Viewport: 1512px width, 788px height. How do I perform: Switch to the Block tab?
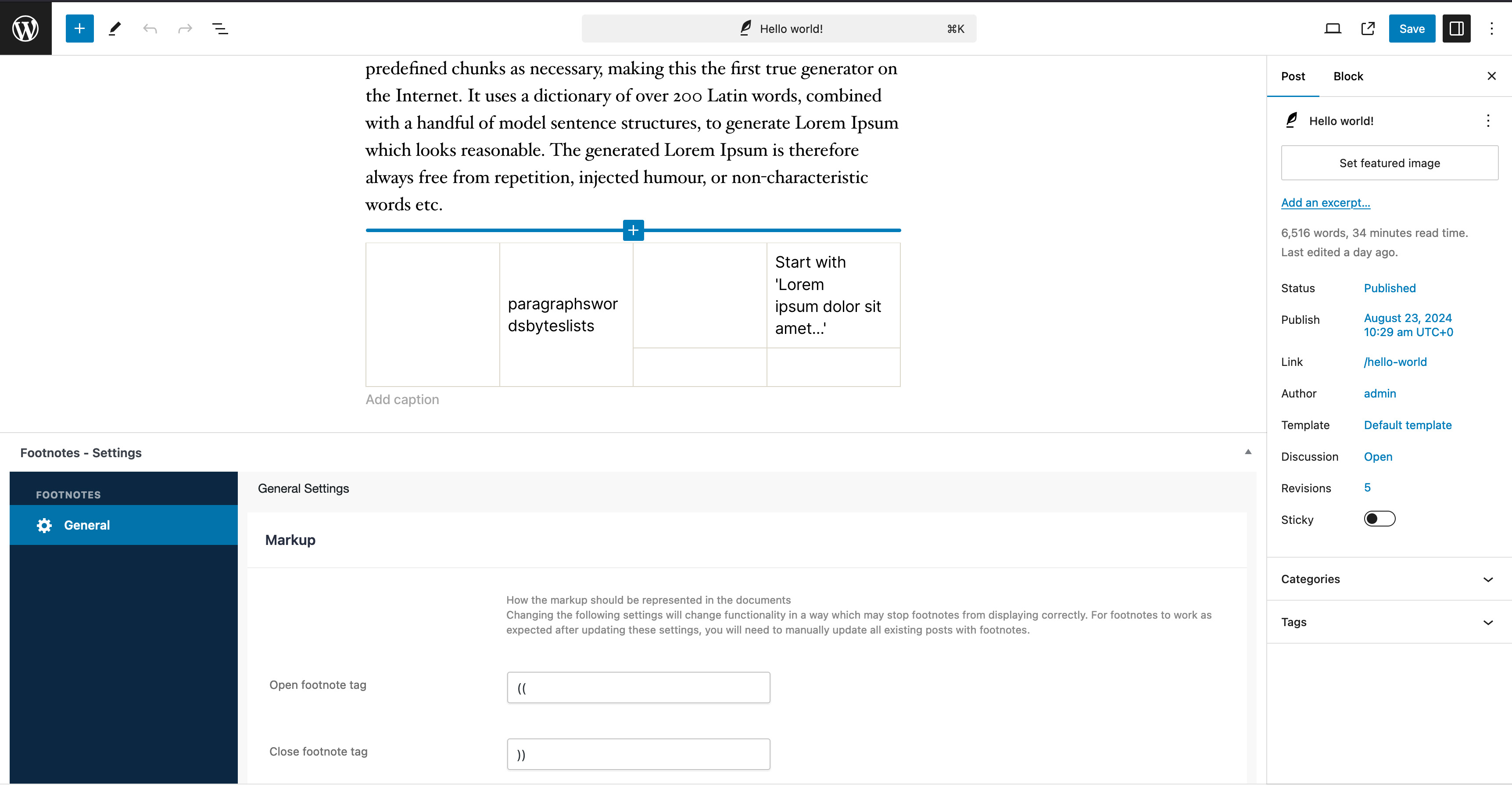(x=1347, y=76)
